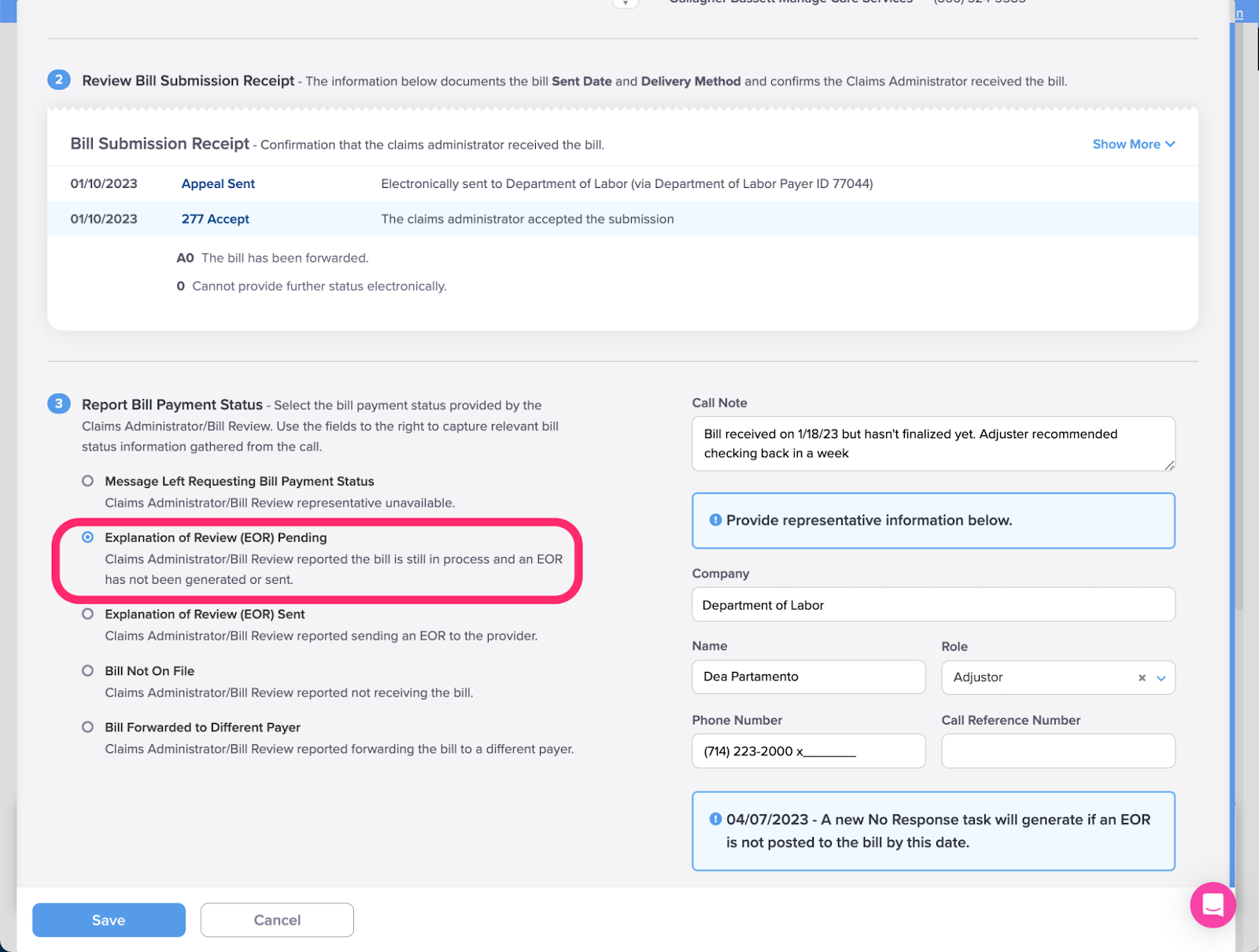The height and width of the screenshot is (952, 1259).
Task: Click the Name field containing Dea Partamento
Action: pyautogui.click(x=809, y=677)
